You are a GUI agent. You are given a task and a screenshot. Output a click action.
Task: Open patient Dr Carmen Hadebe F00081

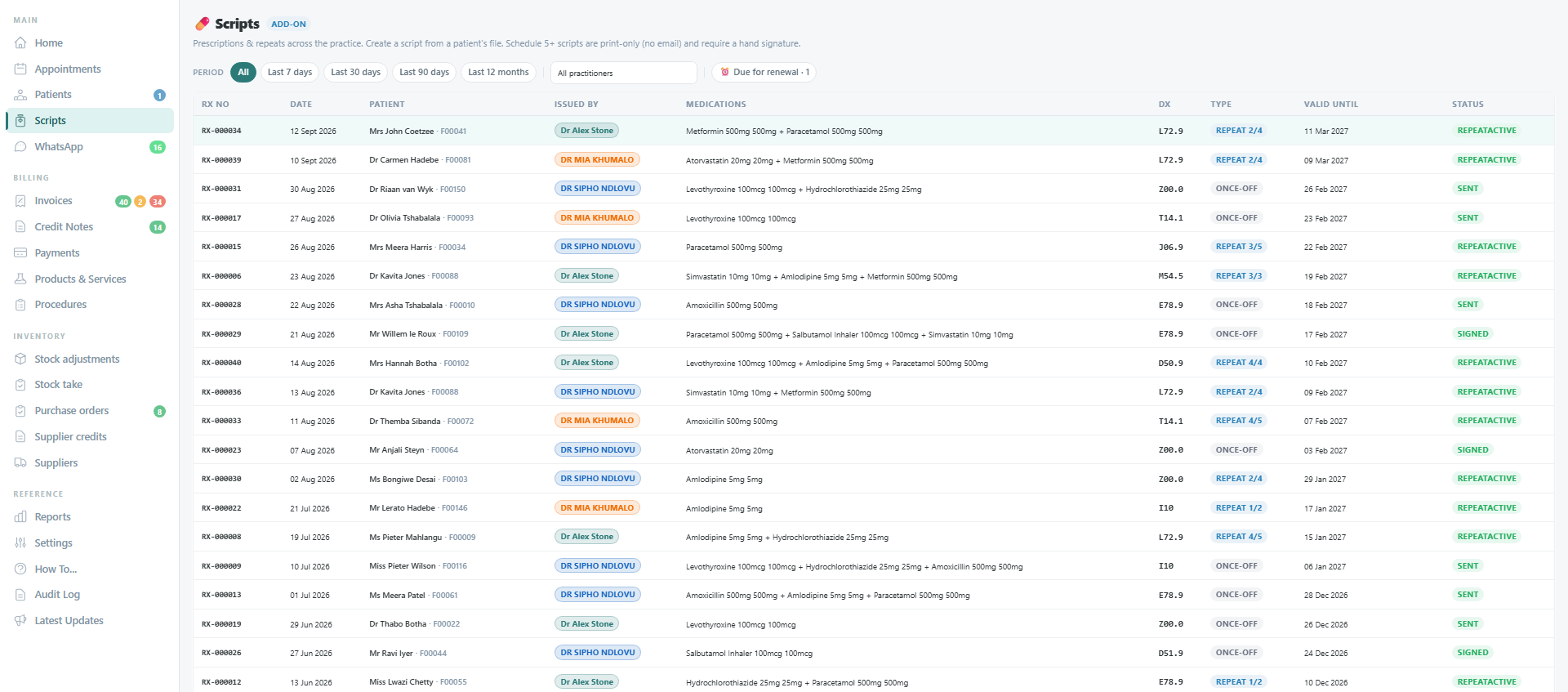[420, 160]
